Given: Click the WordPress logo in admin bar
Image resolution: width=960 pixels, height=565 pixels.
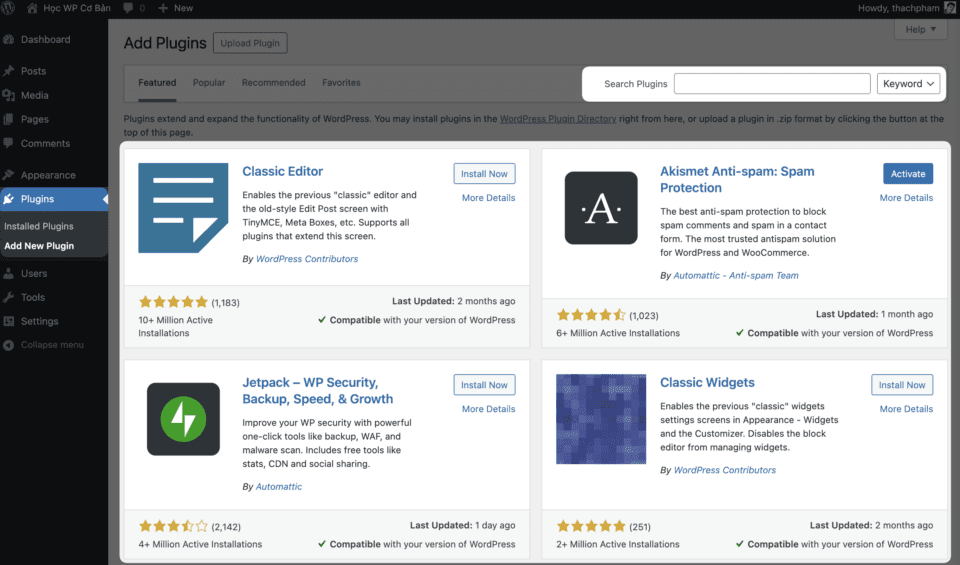Looking at the screenshot, I should 8,8.
